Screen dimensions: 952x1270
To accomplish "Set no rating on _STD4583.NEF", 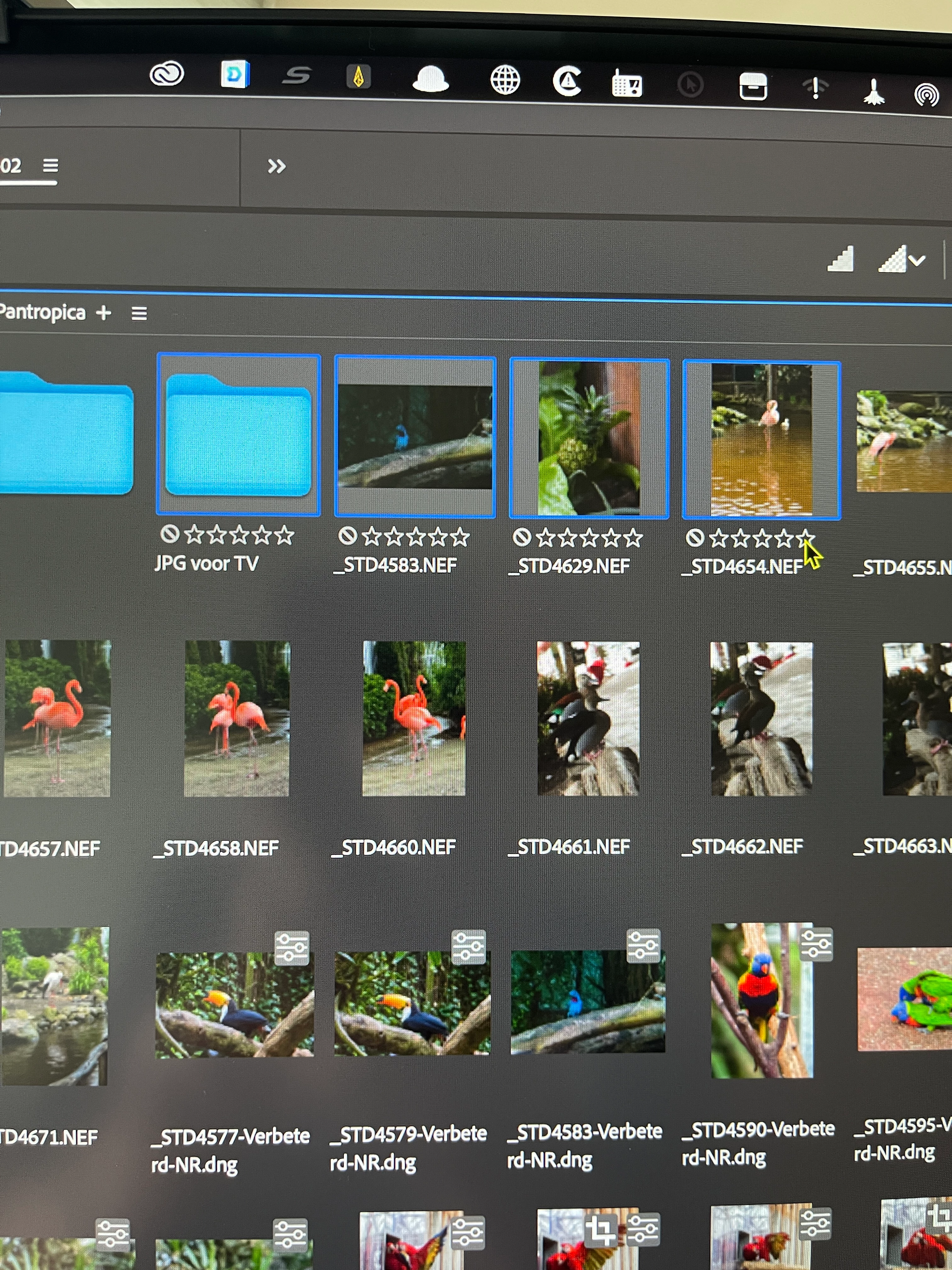I will [347, 536].
